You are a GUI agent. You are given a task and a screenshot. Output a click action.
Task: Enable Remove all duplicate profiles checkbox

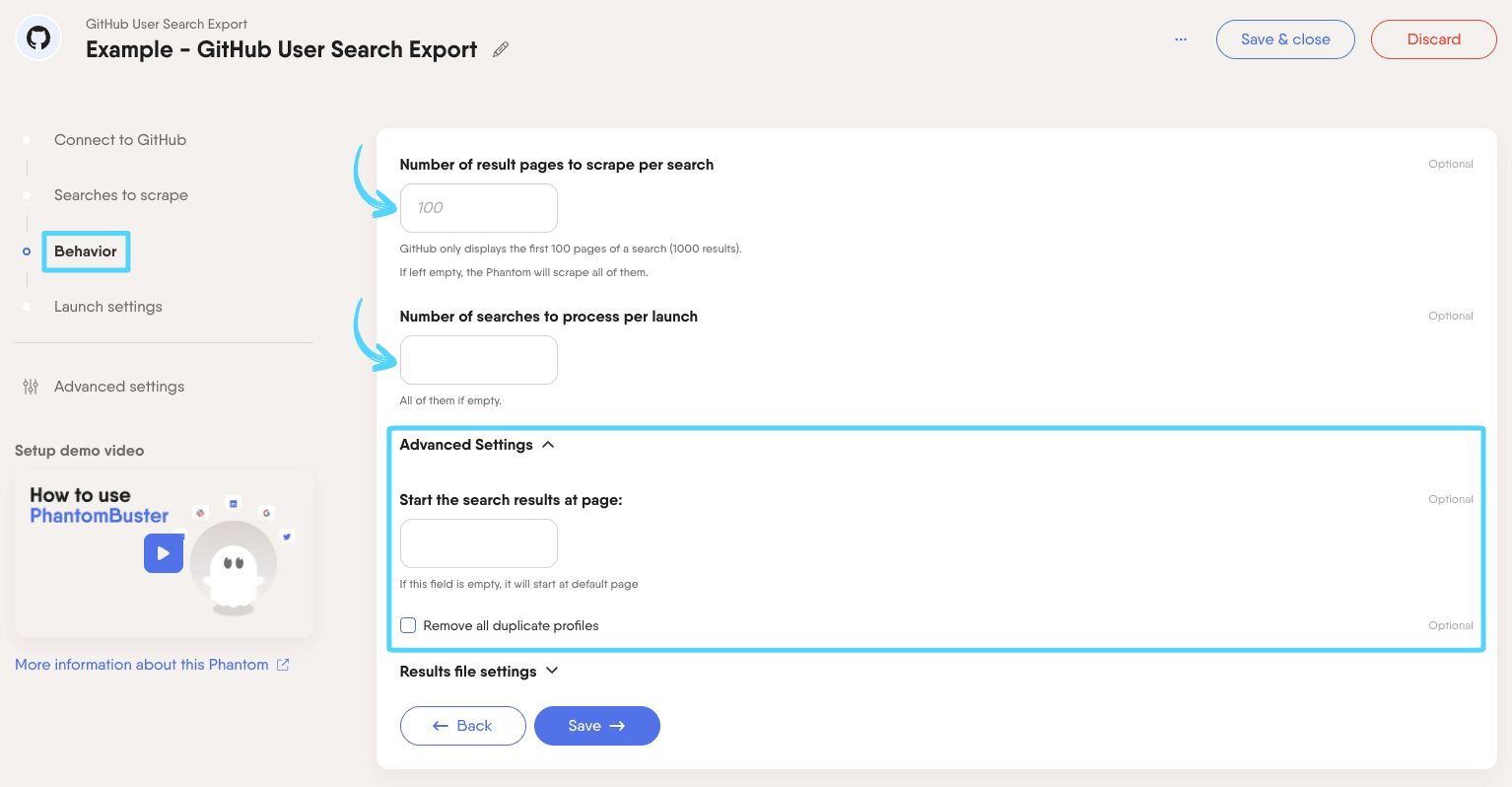click(x=408, y=625)
